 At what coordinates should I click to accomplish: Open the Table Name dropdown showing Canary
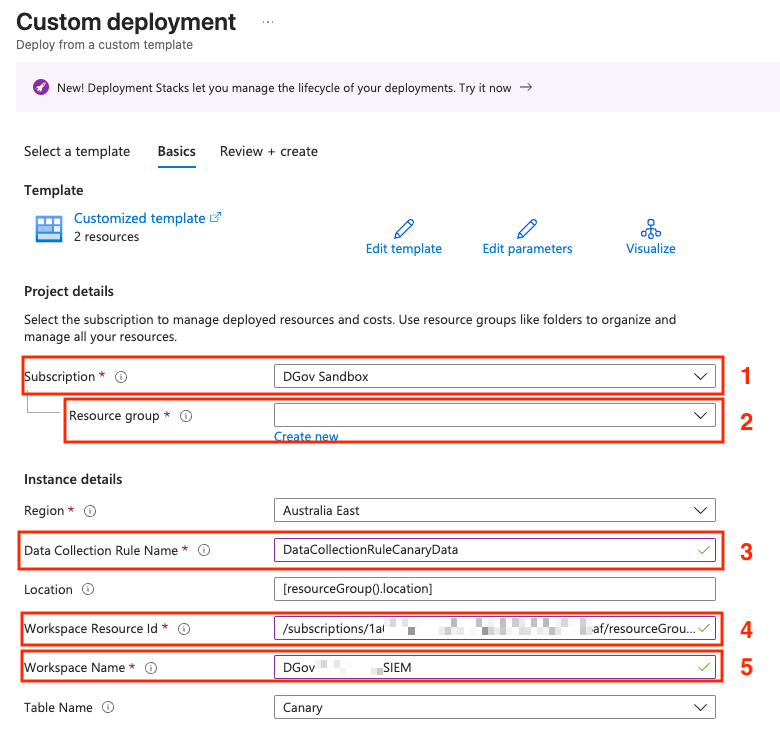tap(494, 707)
